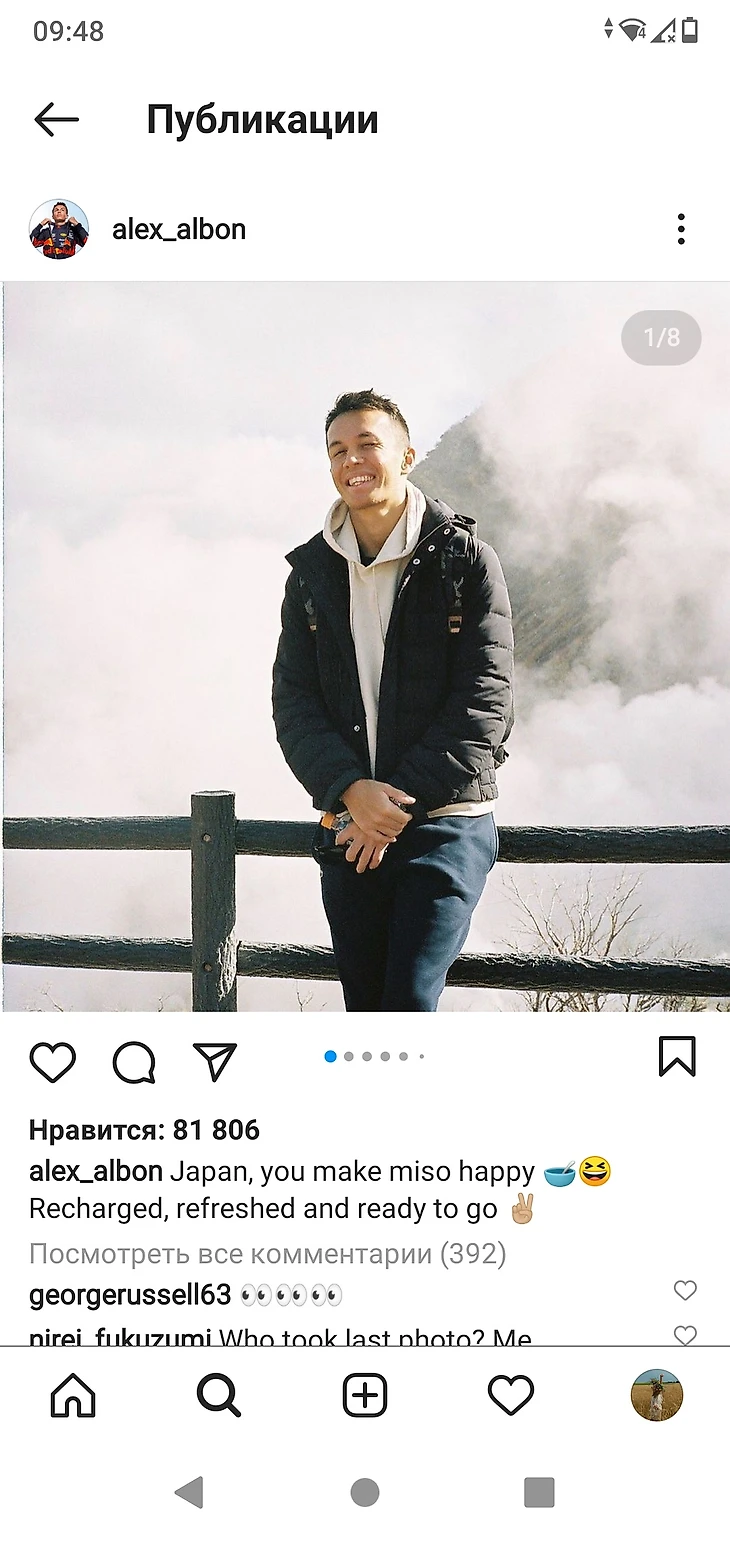Open alex_albon username in the post header
730x1541 pixels.
point(179,229)
